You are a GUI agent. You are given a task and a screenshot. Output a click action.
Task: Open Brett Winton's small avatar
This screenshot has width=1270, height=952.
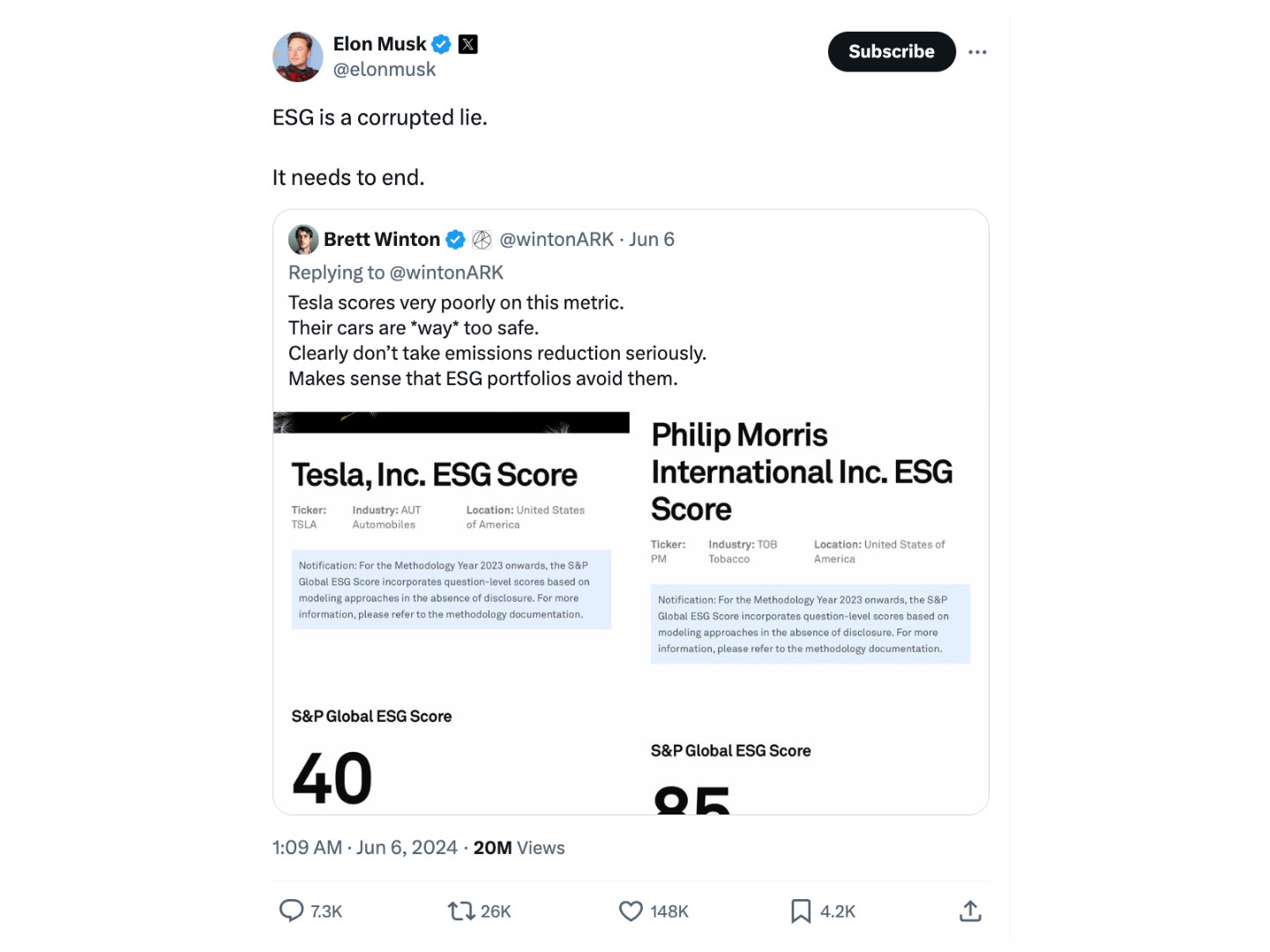tap(303, 240)
